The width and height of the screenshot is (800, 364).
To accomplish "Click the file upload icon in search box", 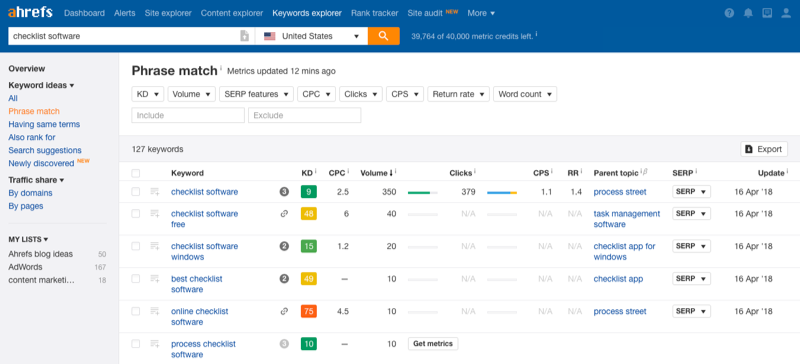I will tap(244, 36).
